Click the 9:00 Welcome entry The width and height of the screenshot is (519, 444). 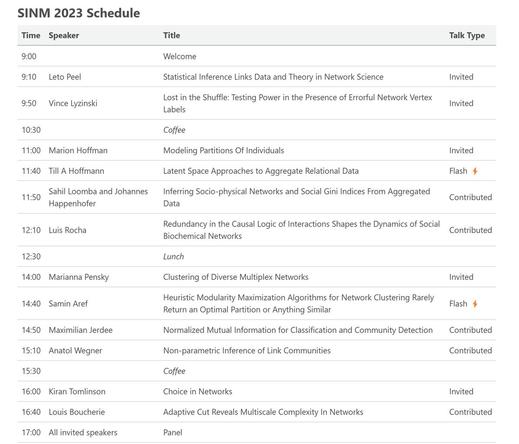pos(180,56)
